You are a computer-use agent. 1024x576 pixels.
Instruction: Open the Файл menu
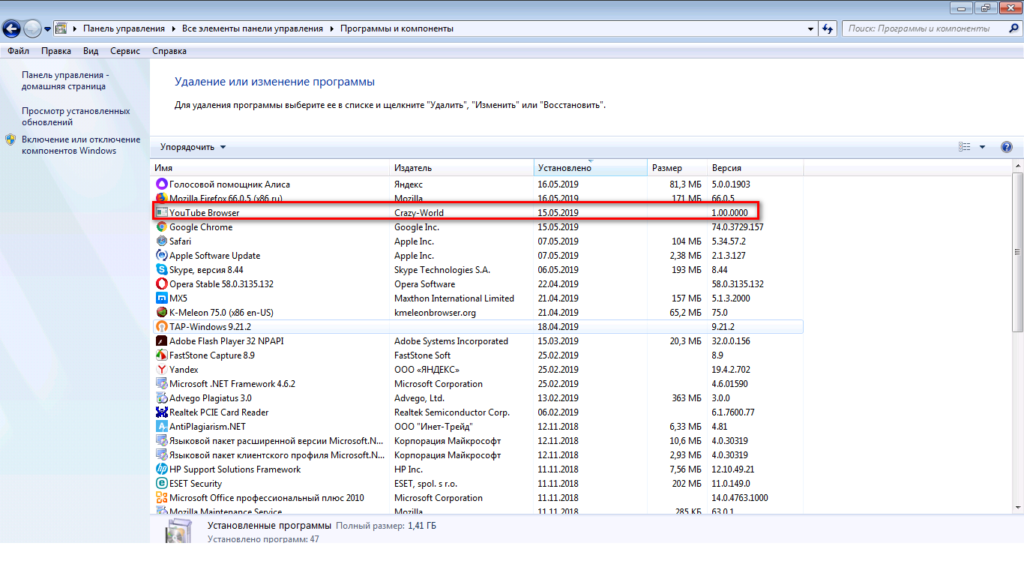click(18, 51)
